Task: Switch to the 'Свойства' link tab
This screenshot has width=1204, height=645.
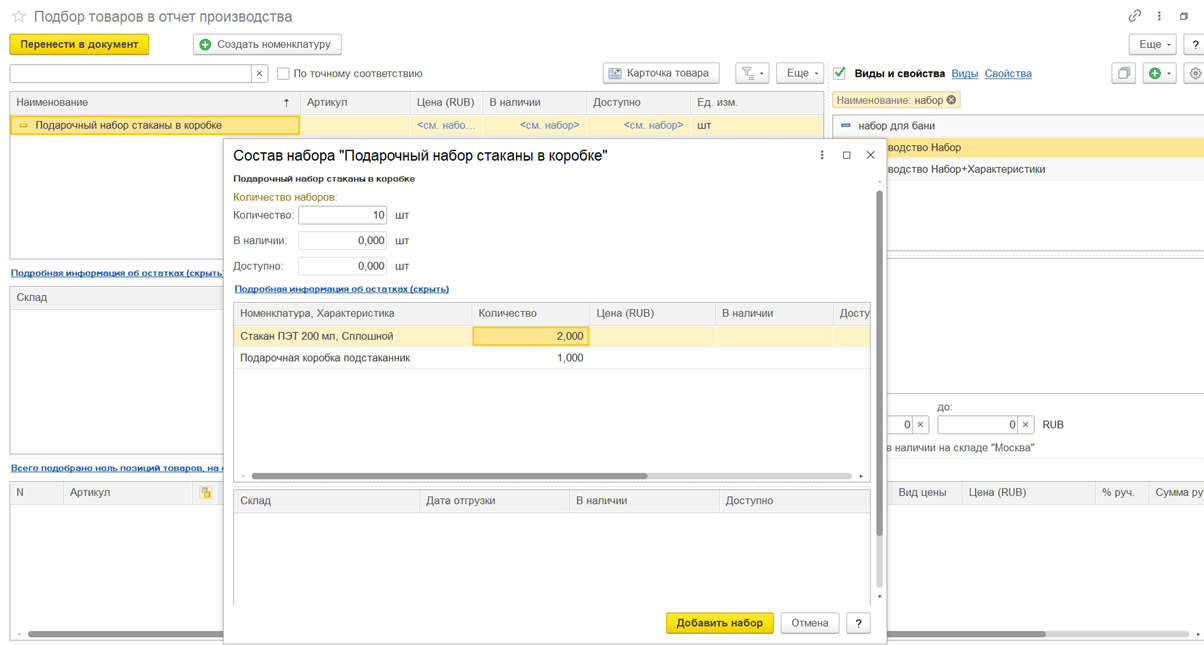Action: 1007,73
